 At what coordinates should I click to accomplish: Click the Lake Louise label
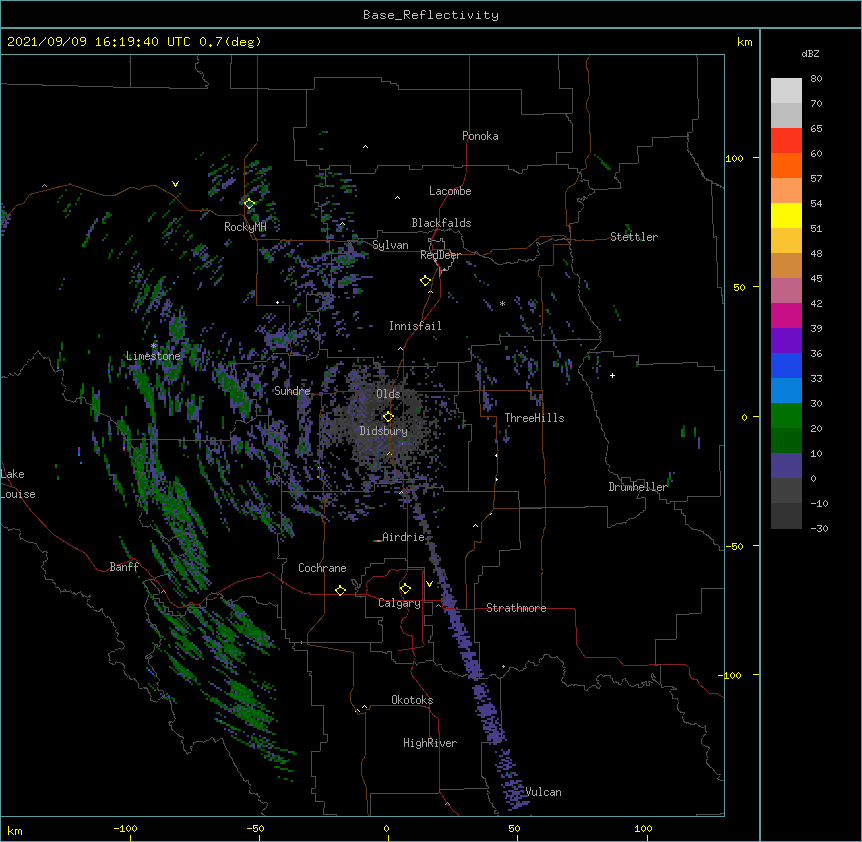click(x=18, y=484)
